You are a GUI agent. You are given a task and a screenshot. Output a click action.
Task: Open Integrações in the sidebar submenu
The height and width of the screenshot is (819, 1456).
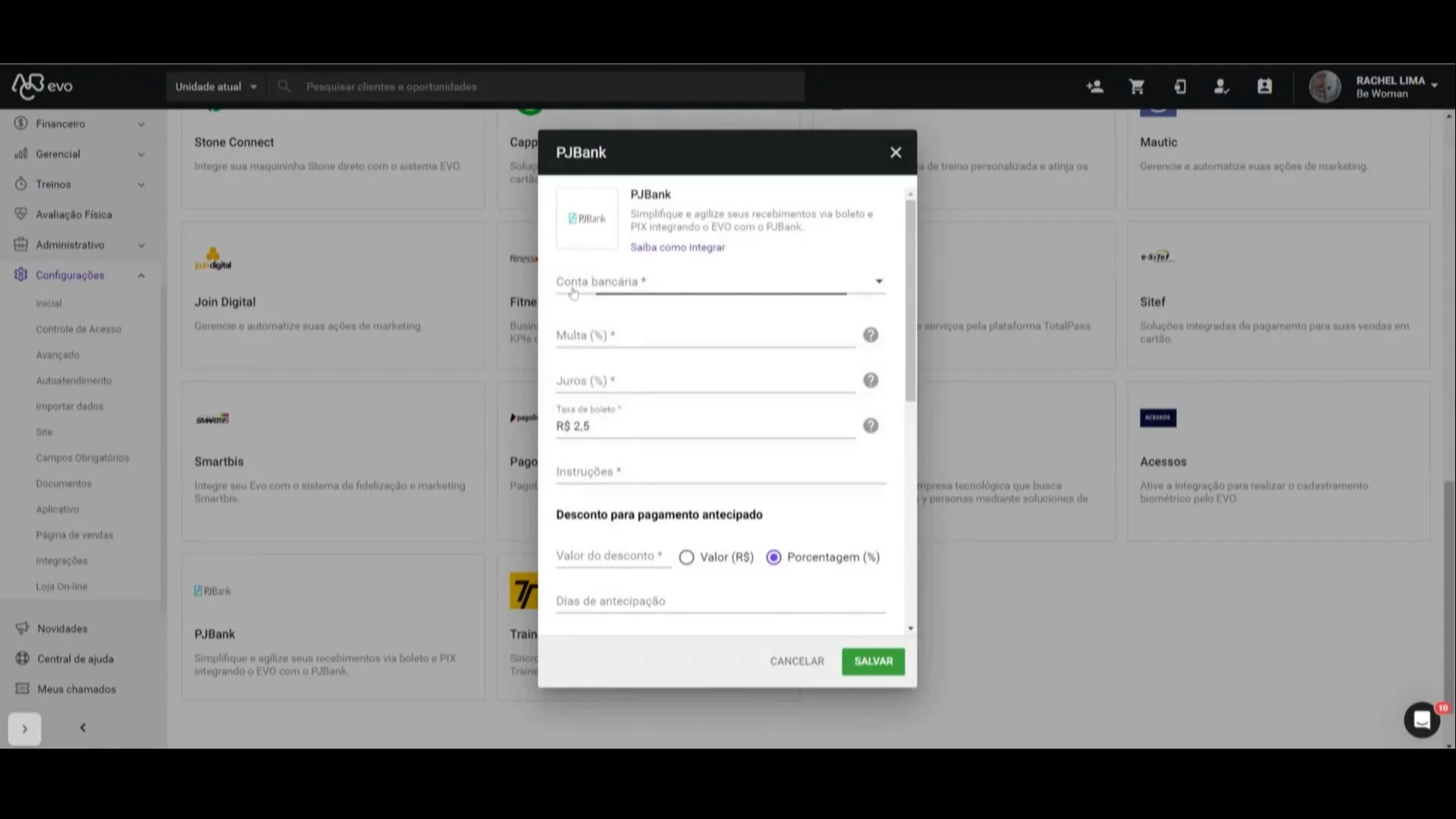[x=61, y=561]
